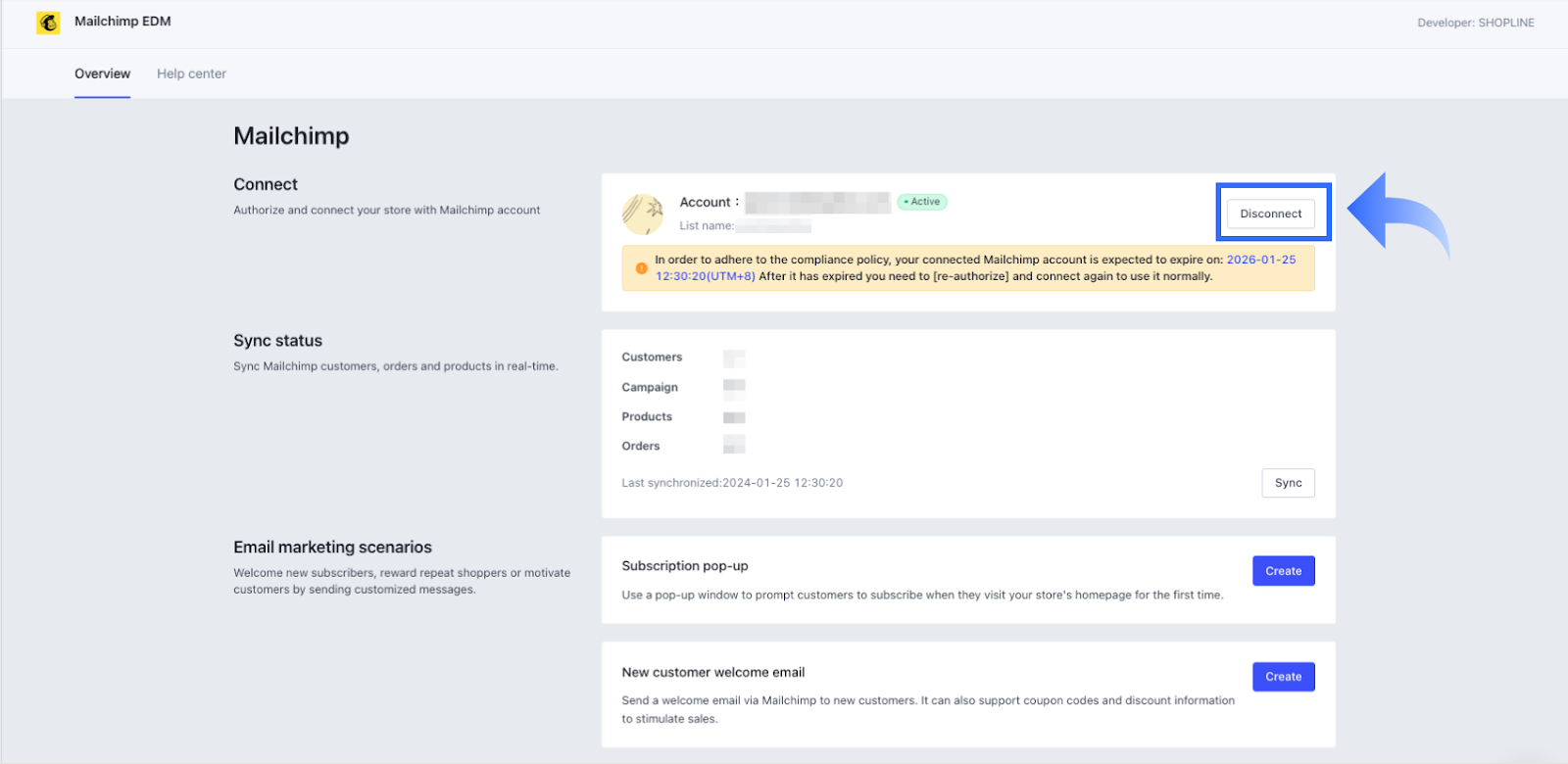Image resolution: width=1568 pixels, height=764 pixels.
Task: Click the account avatar image
Action: point(643,214)
